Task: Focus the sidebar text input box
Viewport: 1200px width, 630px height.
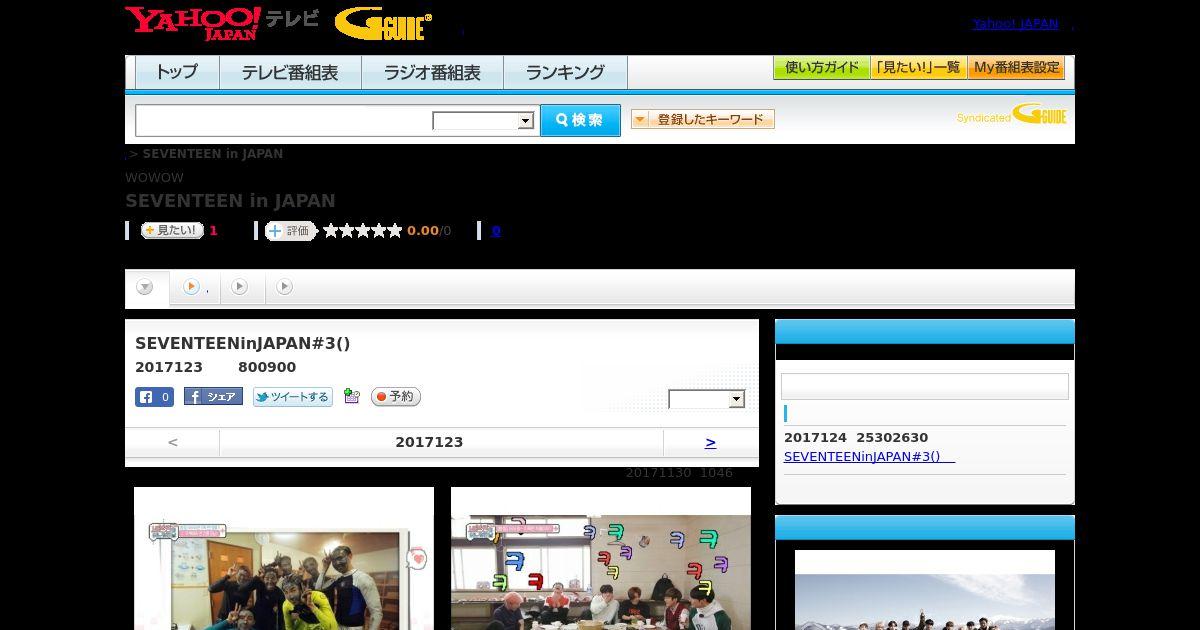Action: point(925,386)
